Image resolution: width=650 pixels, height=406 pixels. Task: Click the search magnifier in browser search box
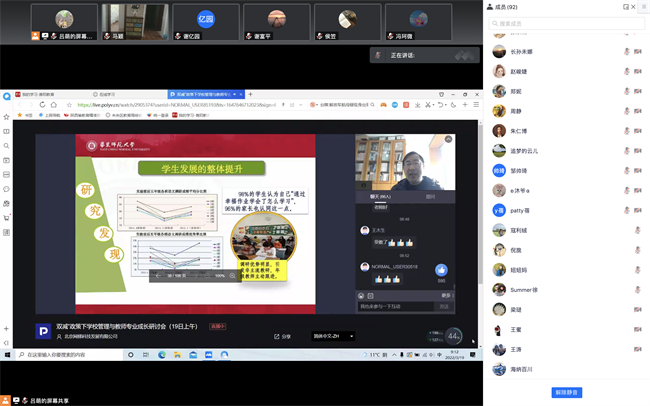pos(372,105)
